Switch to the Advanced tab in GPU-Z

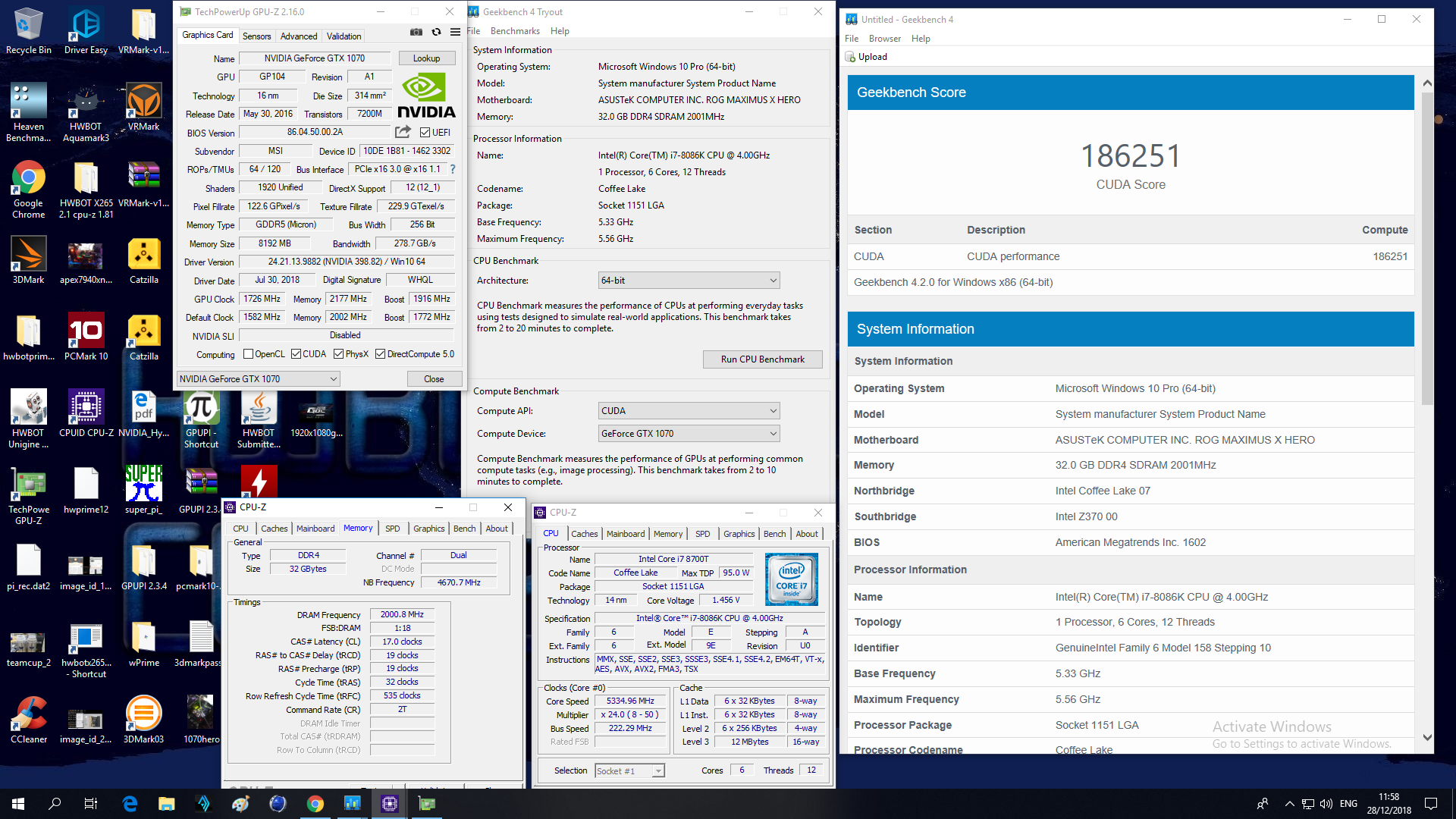coord(299,36)
